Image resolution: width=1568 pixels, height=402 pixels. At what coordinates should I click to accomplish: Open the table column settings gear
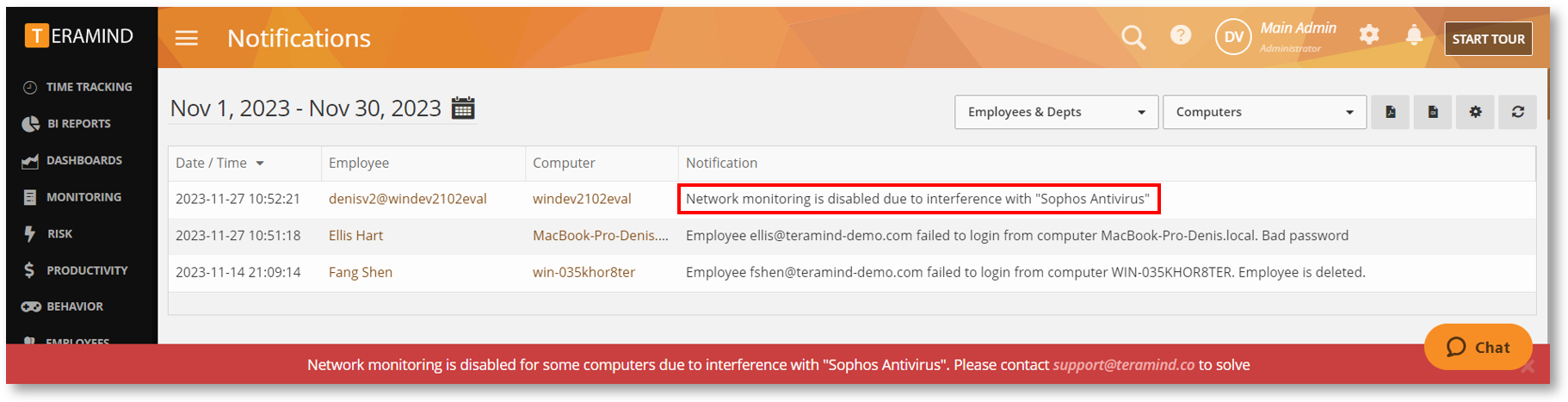coord(1475,112)
